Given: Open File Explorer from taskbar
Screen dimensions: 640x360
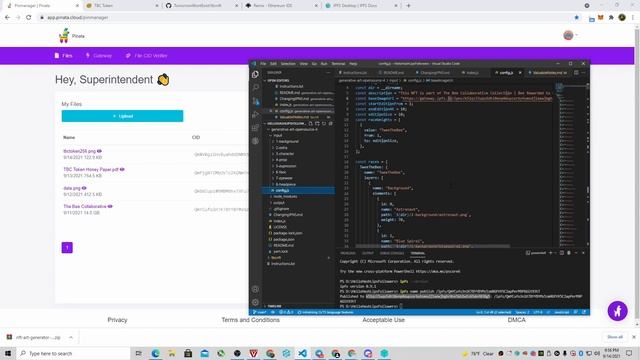Looking at the screenshot, I should tap(171, 353).
